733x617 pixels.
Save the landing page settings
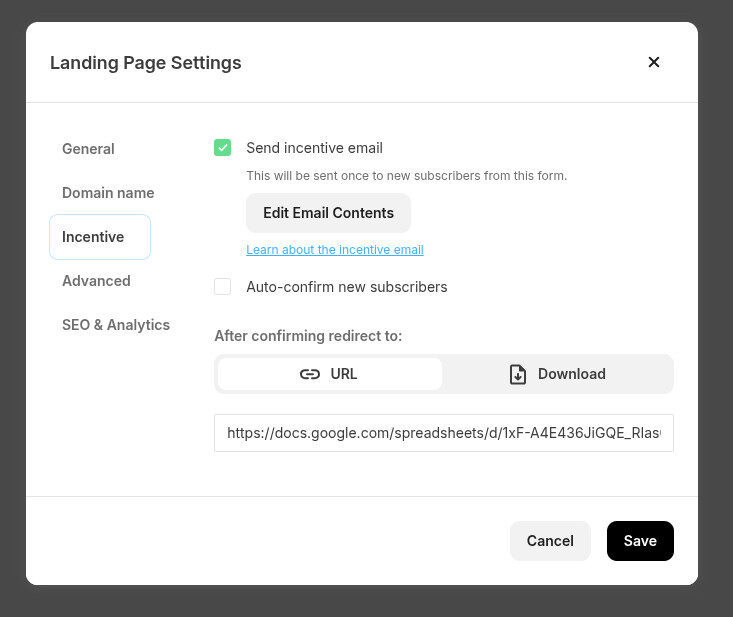pos(640,541)
